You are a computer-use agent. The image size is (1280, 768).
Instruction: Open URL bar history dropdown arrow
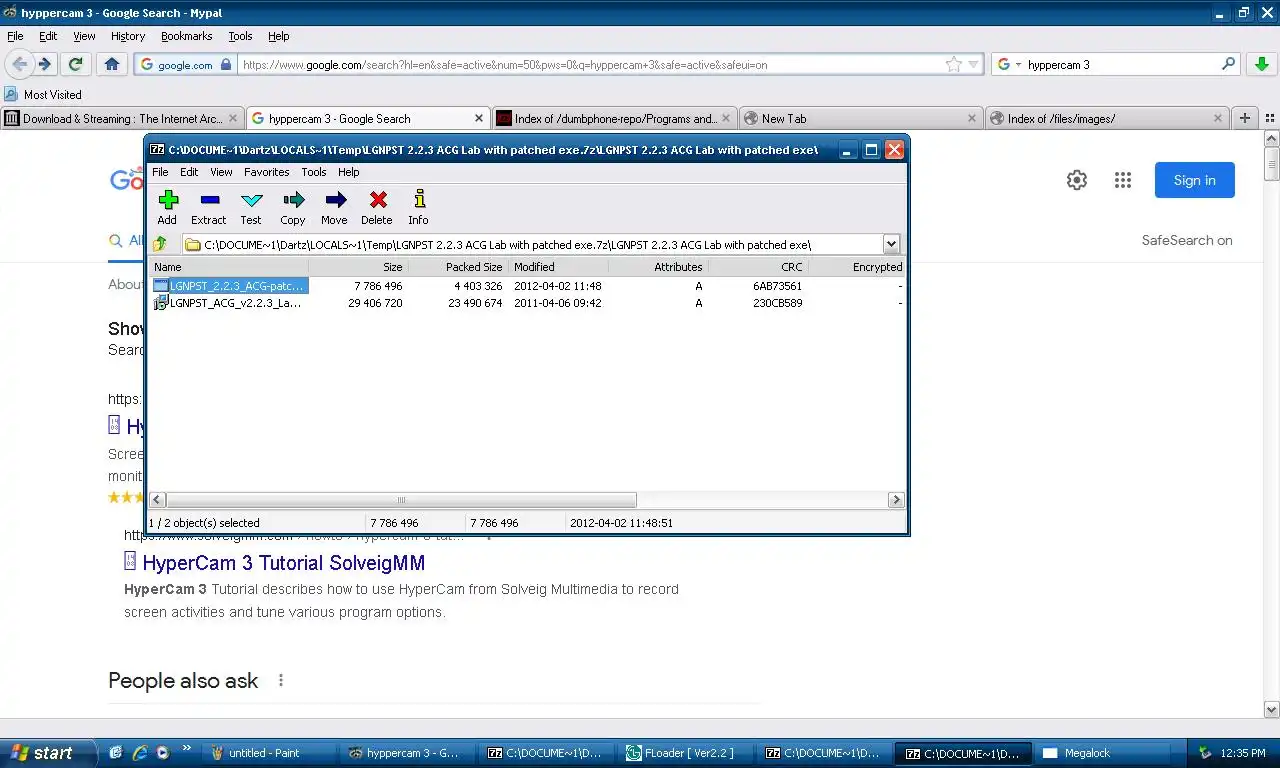pos(974,64)
